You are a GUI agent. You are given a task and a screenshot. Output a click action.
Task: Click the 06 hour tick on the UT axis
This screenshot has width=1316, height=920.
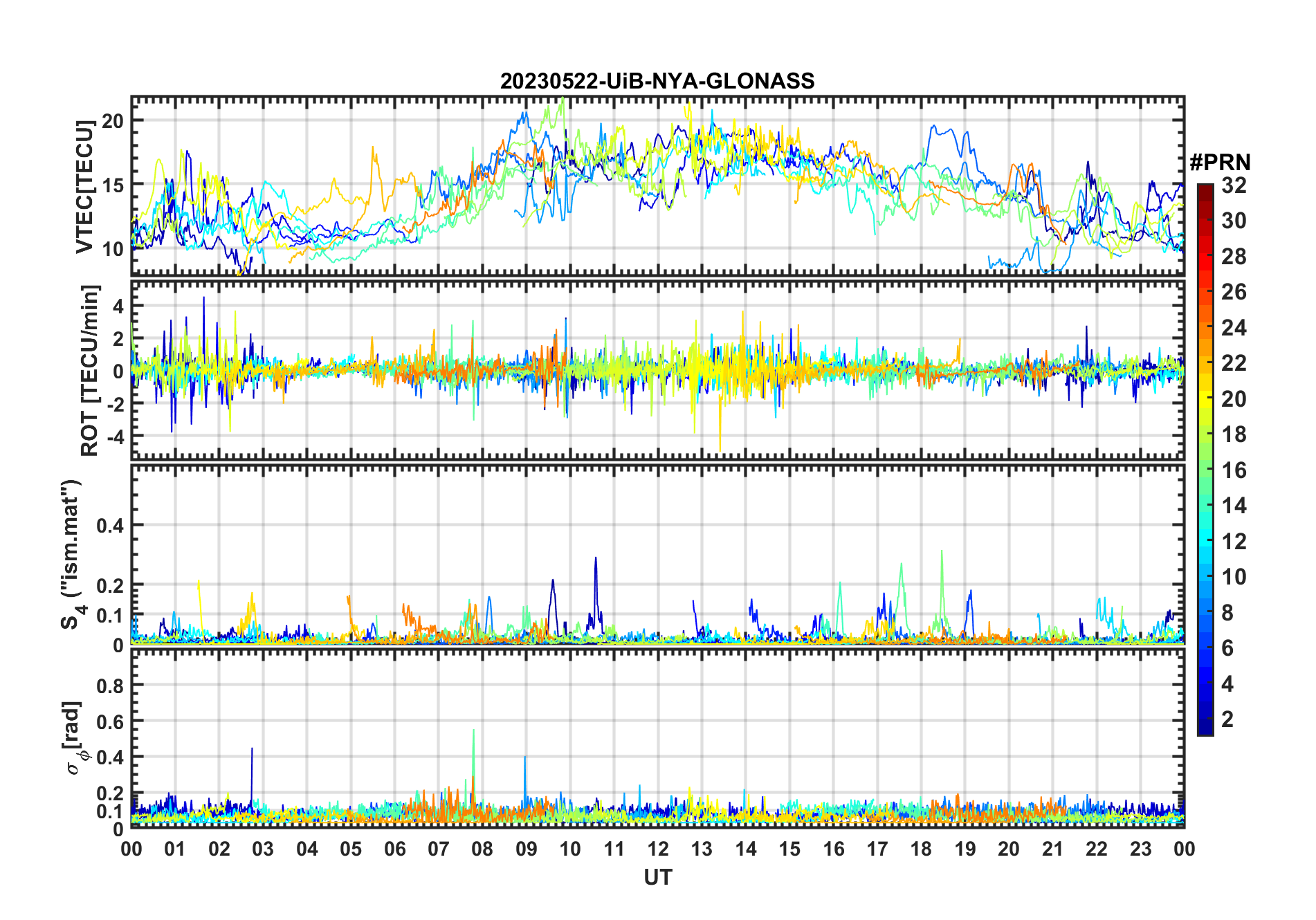click(394, 849)
